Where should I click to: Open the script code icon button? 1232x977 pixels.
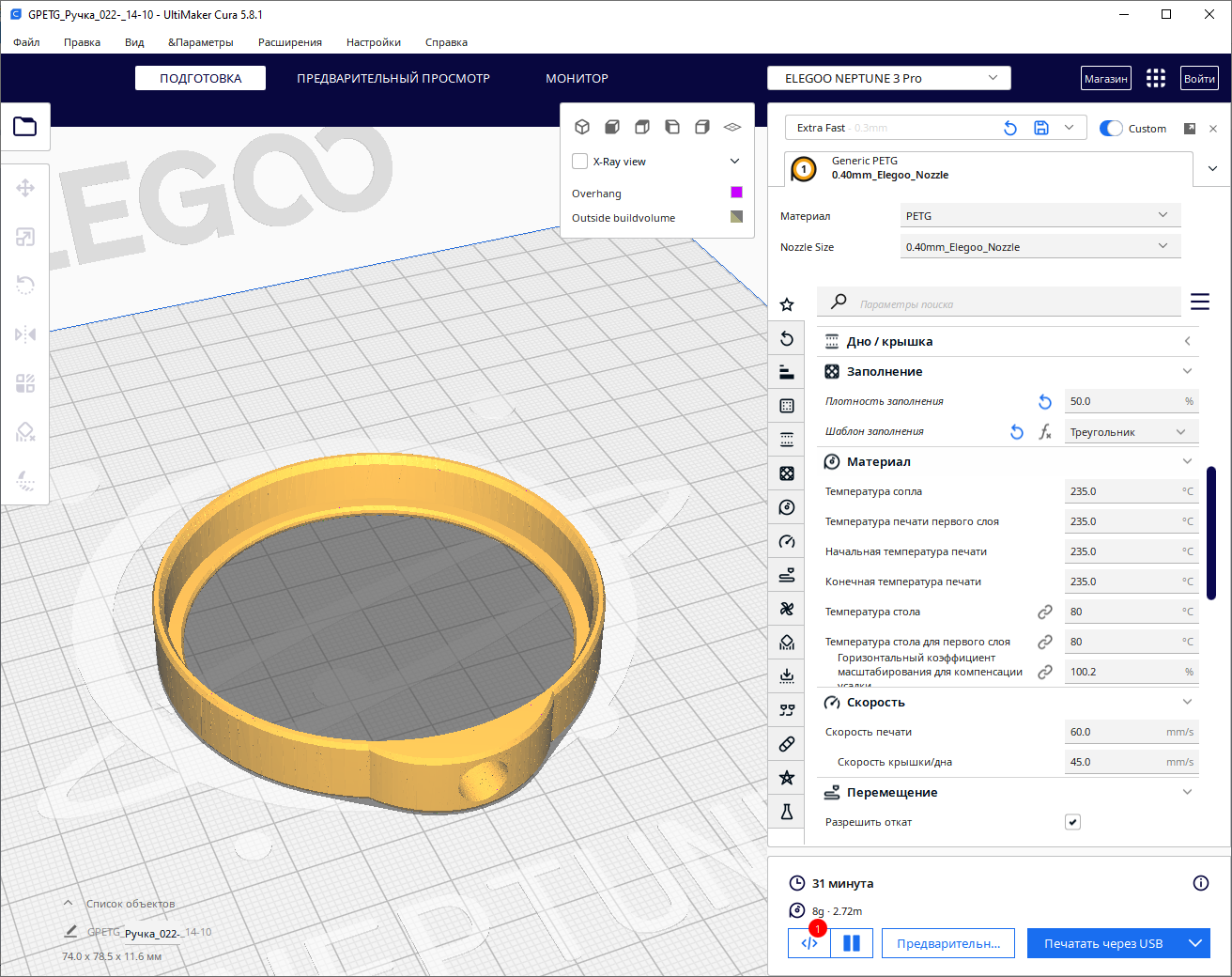tap(809, 943)
